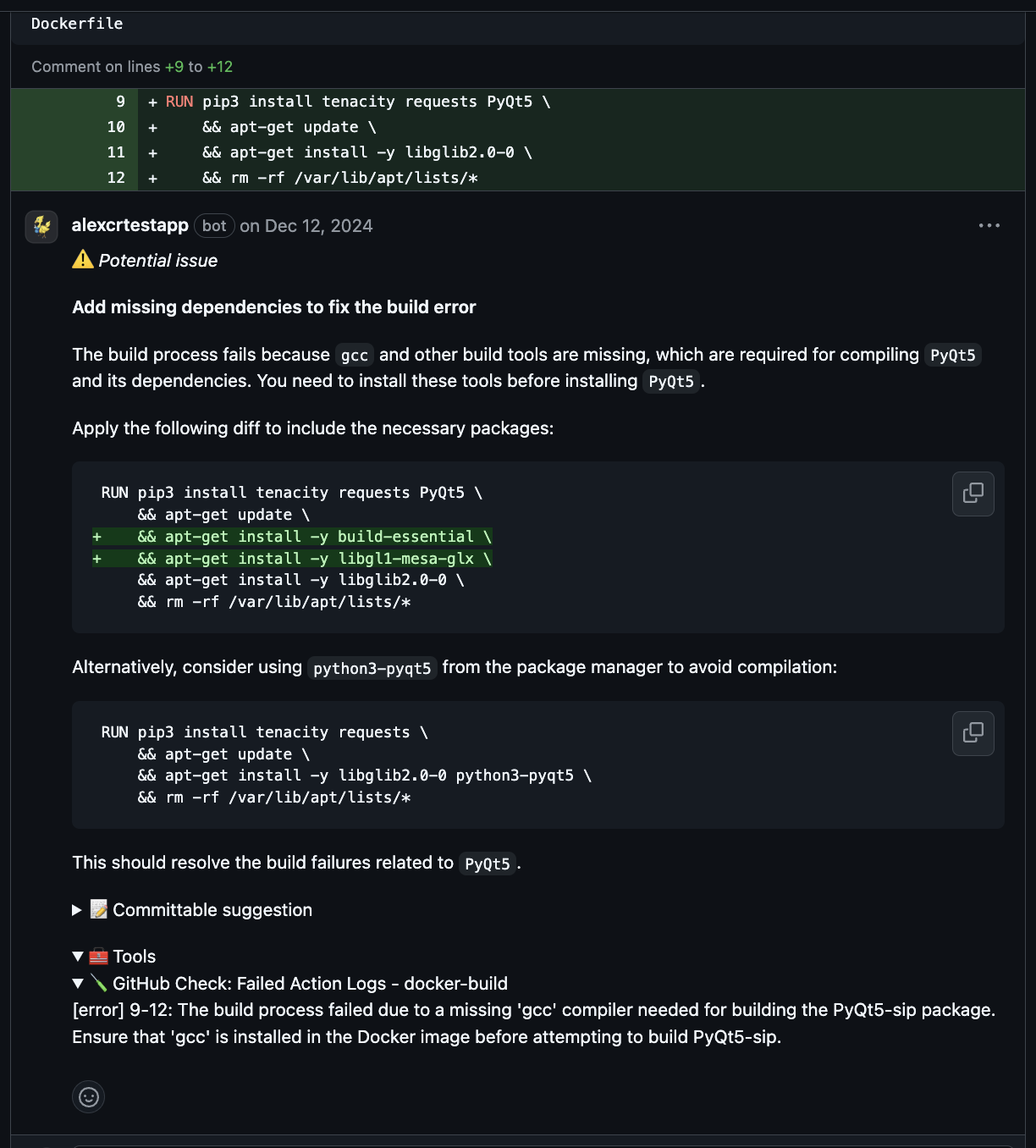This screenshot has width=1036, height=1148.
Task: Open the Dec 12, 2024 timestamp link
Action: [318, 225]
